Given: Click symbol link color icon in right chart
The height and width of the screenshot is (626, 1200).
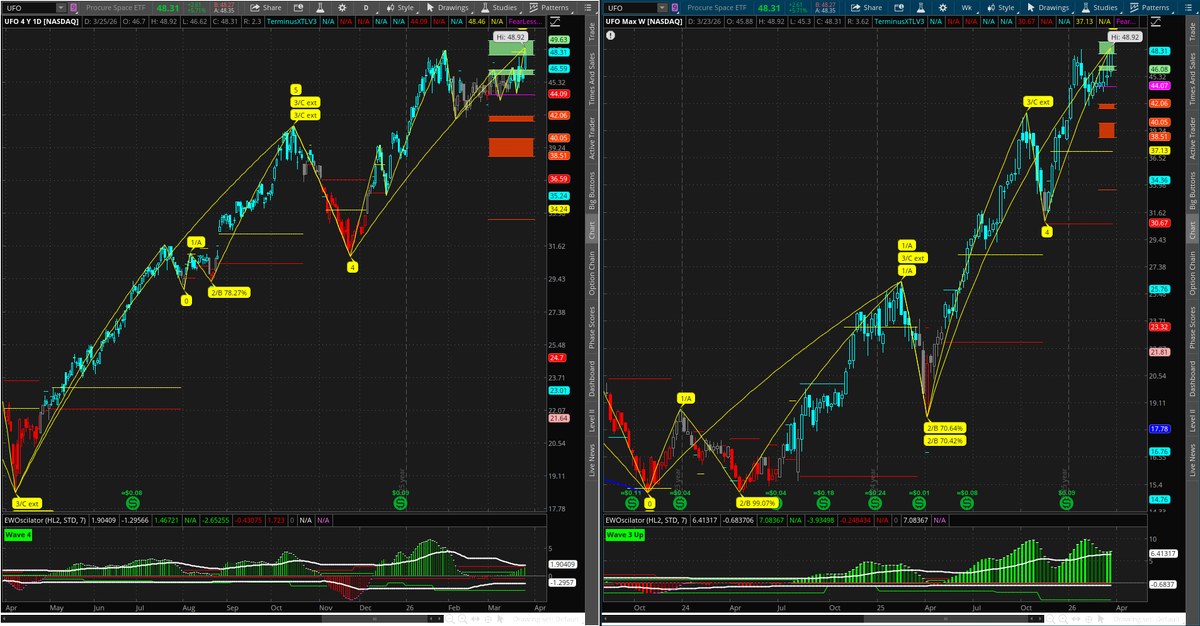Looking at the screenshot, I should point(675,8).
